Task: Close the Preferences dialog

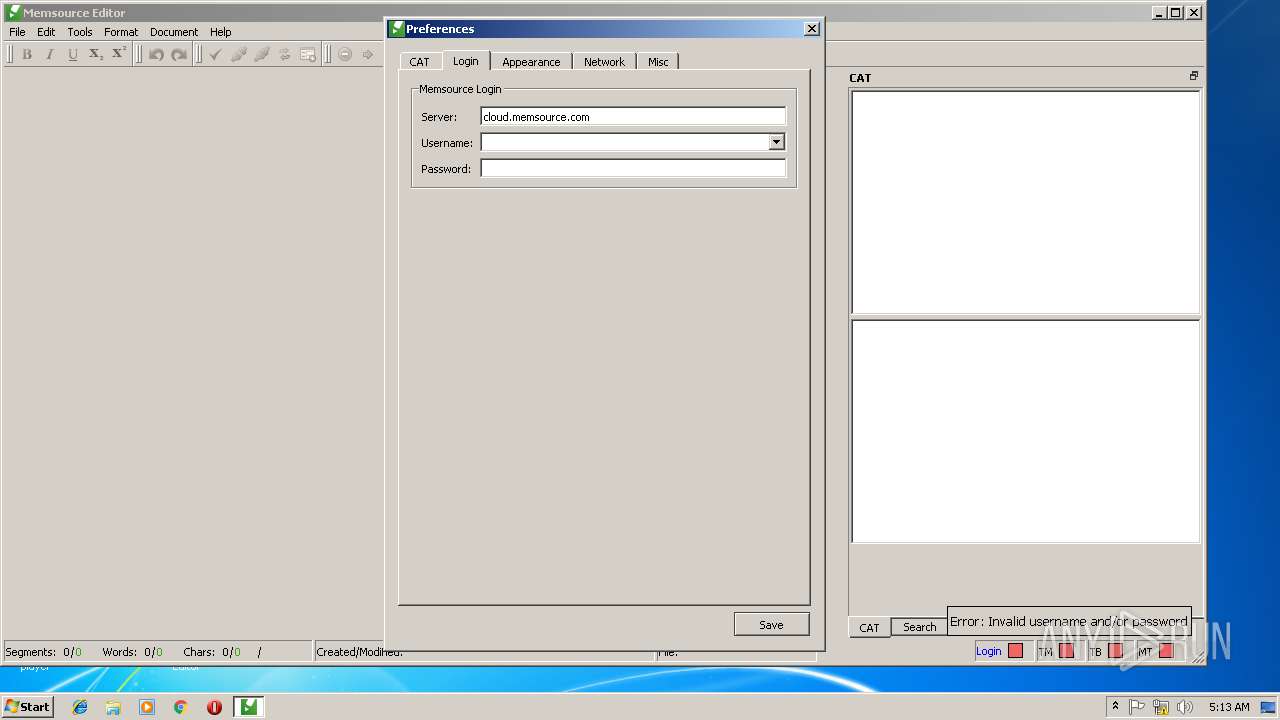Action: click(x=812, y=29)
